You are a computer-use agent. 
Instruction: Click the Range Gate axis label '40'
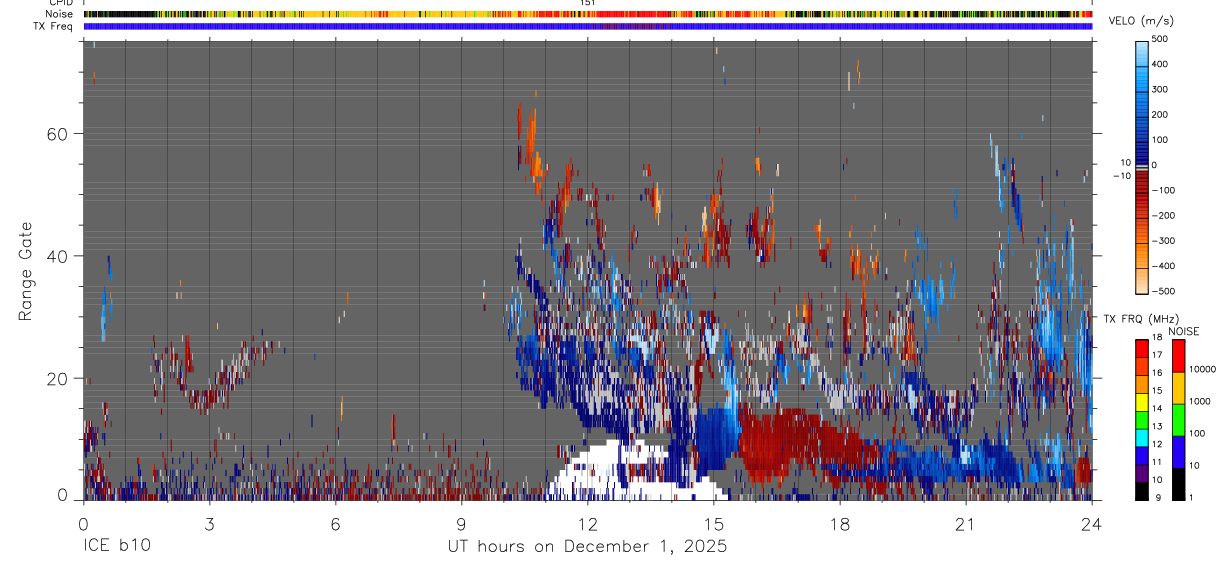click(56, 256)
